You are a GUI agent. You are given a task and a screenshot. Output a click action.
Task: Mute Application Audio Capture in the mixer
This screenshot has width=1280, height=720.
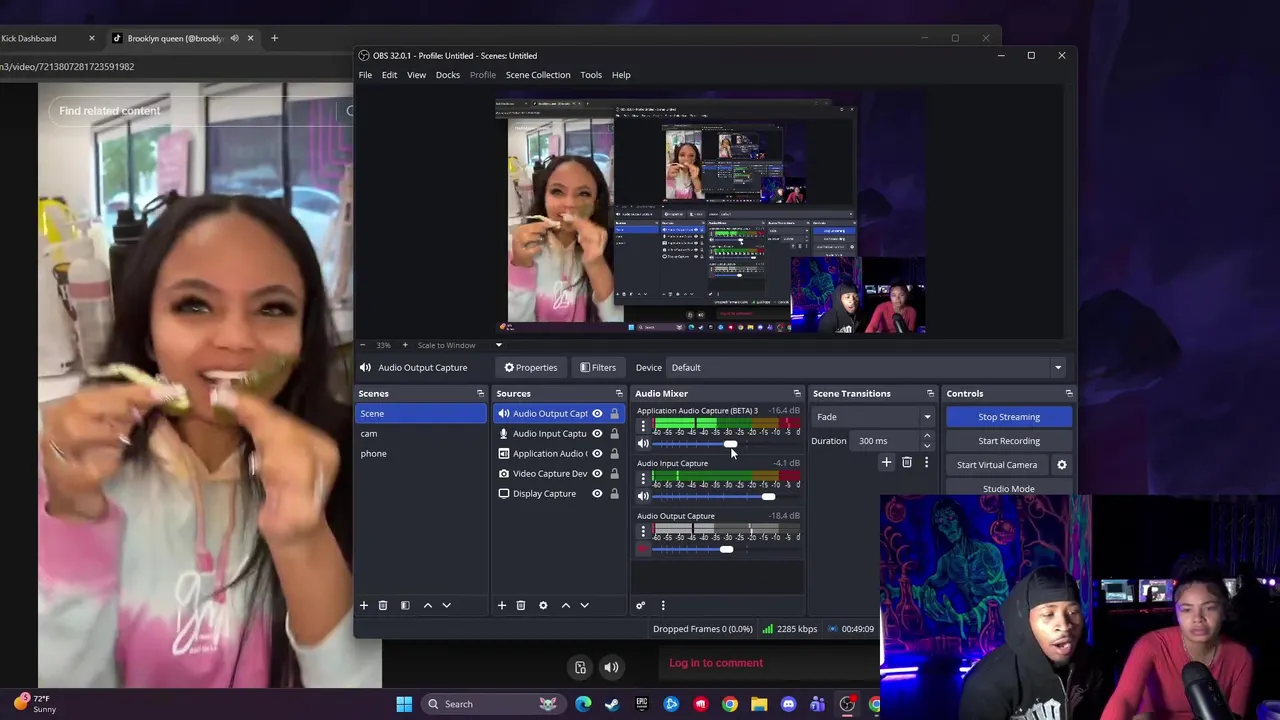643,444
